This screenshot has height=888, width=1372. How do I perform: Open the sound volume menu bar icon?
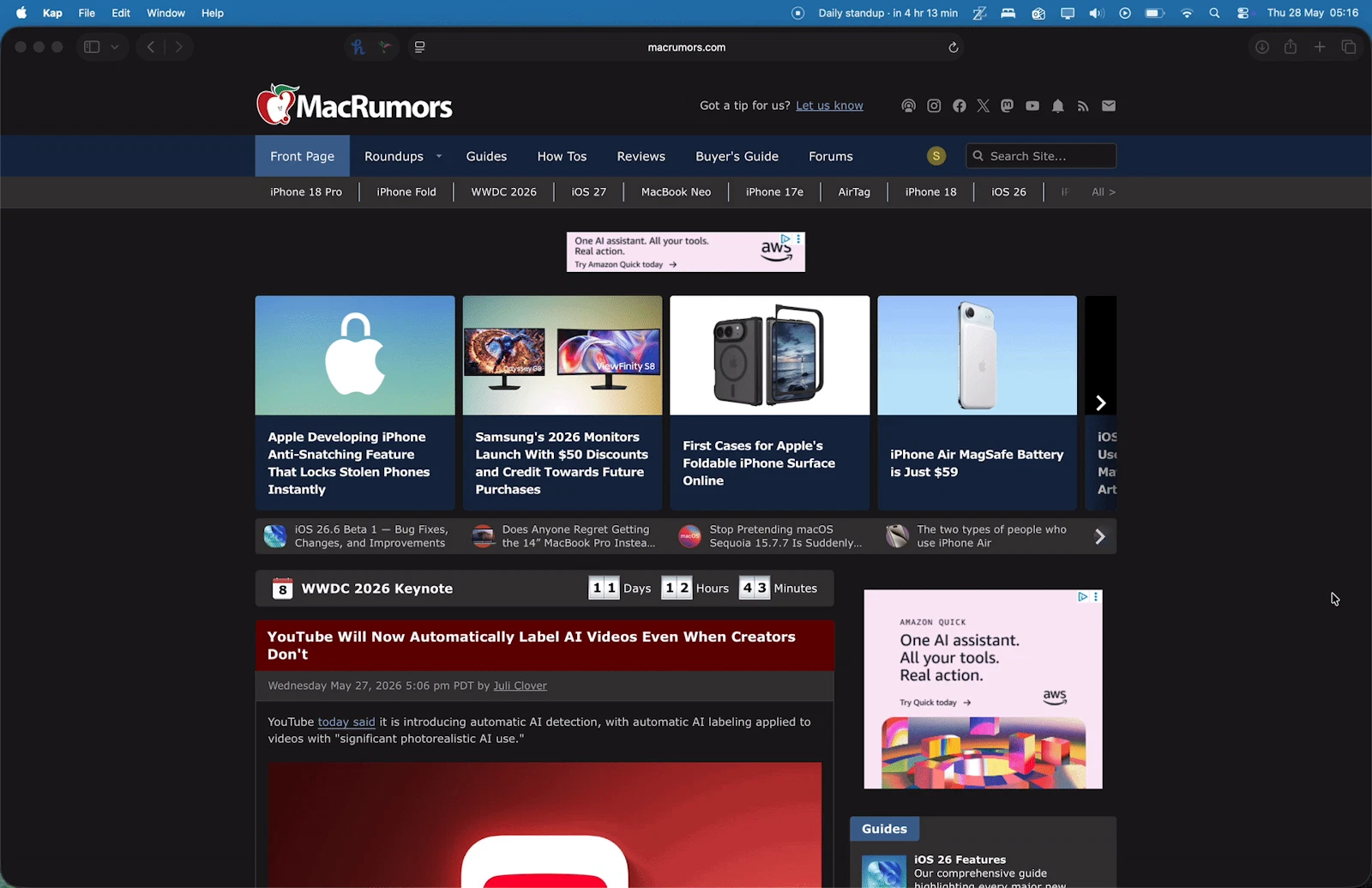tap(1096, 13)
